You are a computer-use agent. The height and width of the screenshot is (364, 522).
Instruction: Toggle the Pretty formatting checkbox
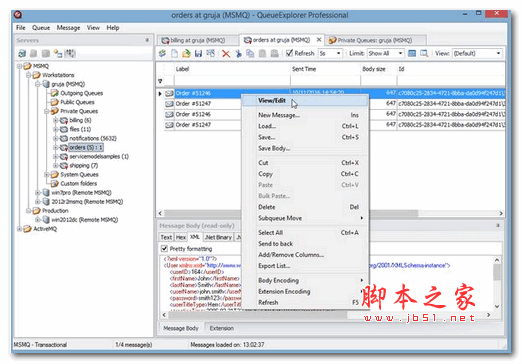point(164,248)
